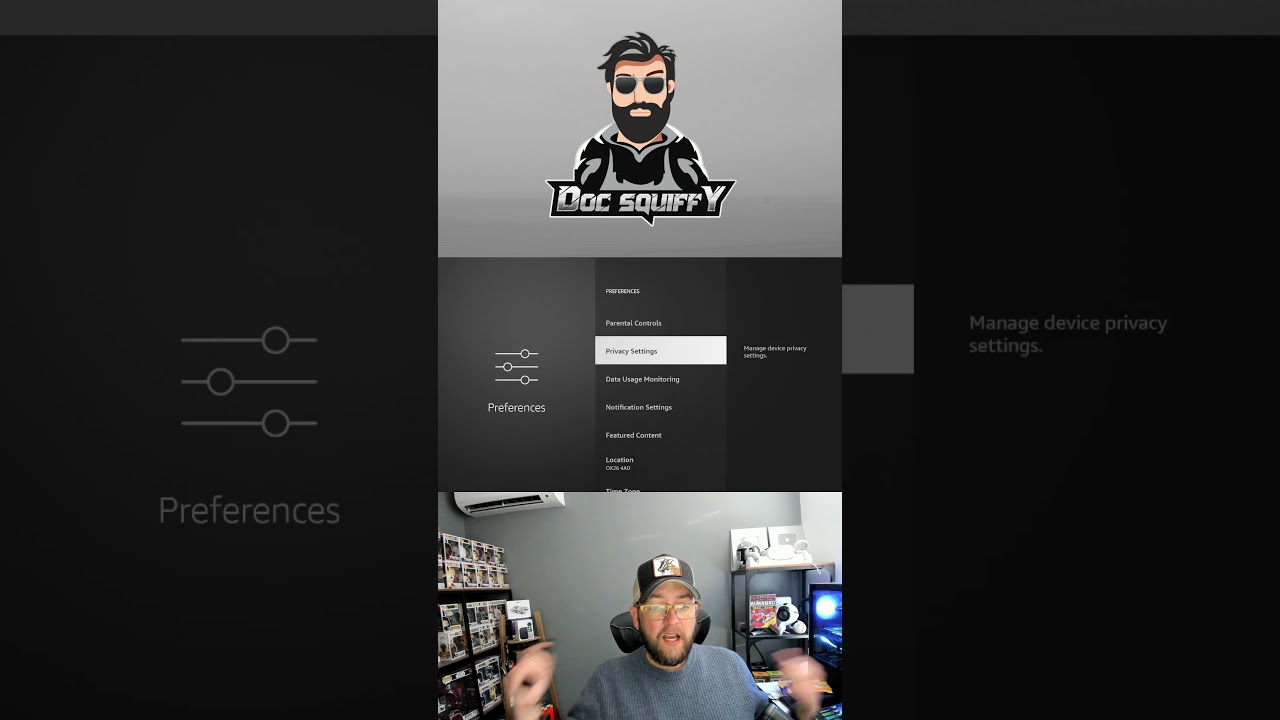Click the large blurred Preferences text in the background

click(249, 510)
